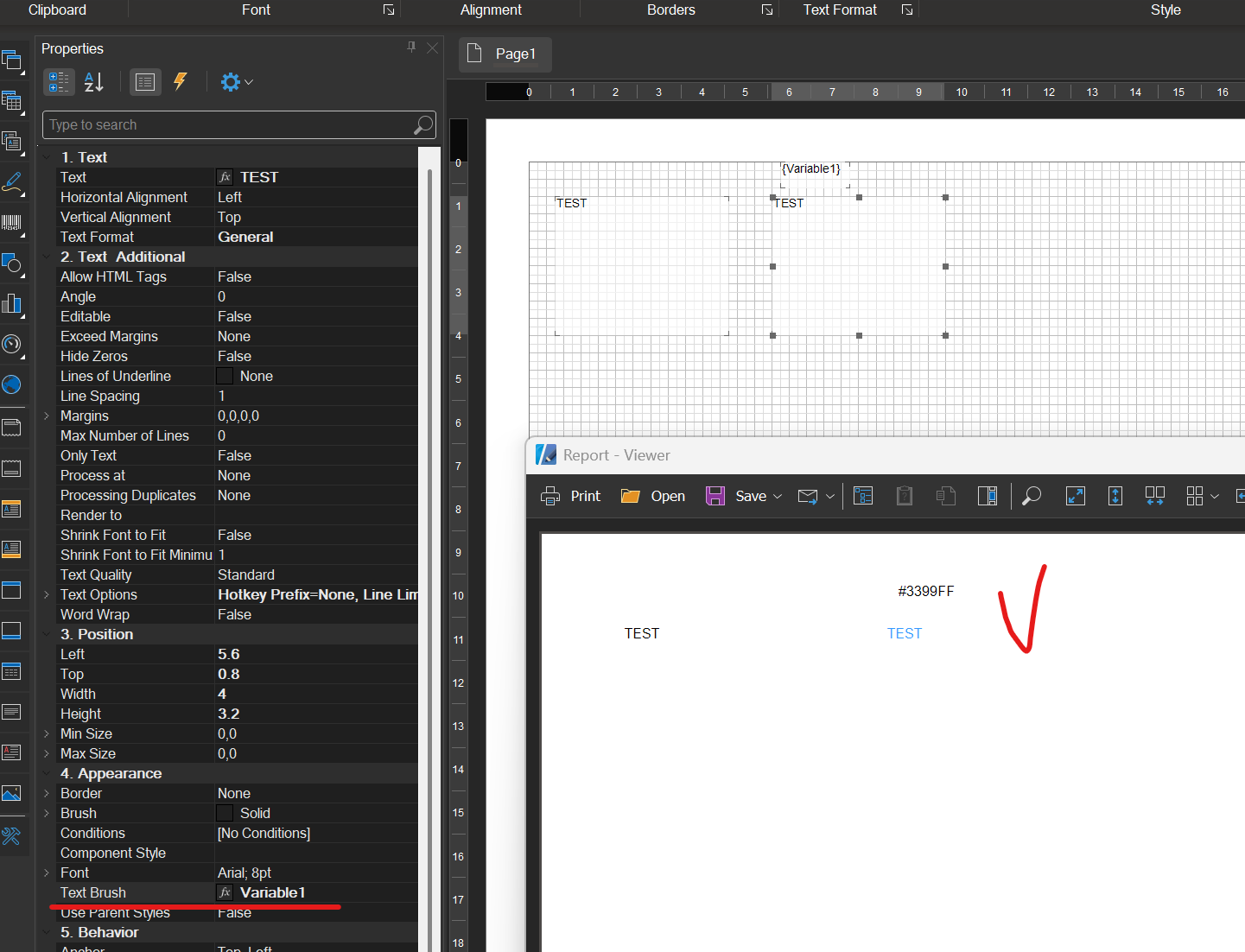This screenshot has width=1245, height=952.
Task: Open the function editor for Text property
Action: (225, 177)
